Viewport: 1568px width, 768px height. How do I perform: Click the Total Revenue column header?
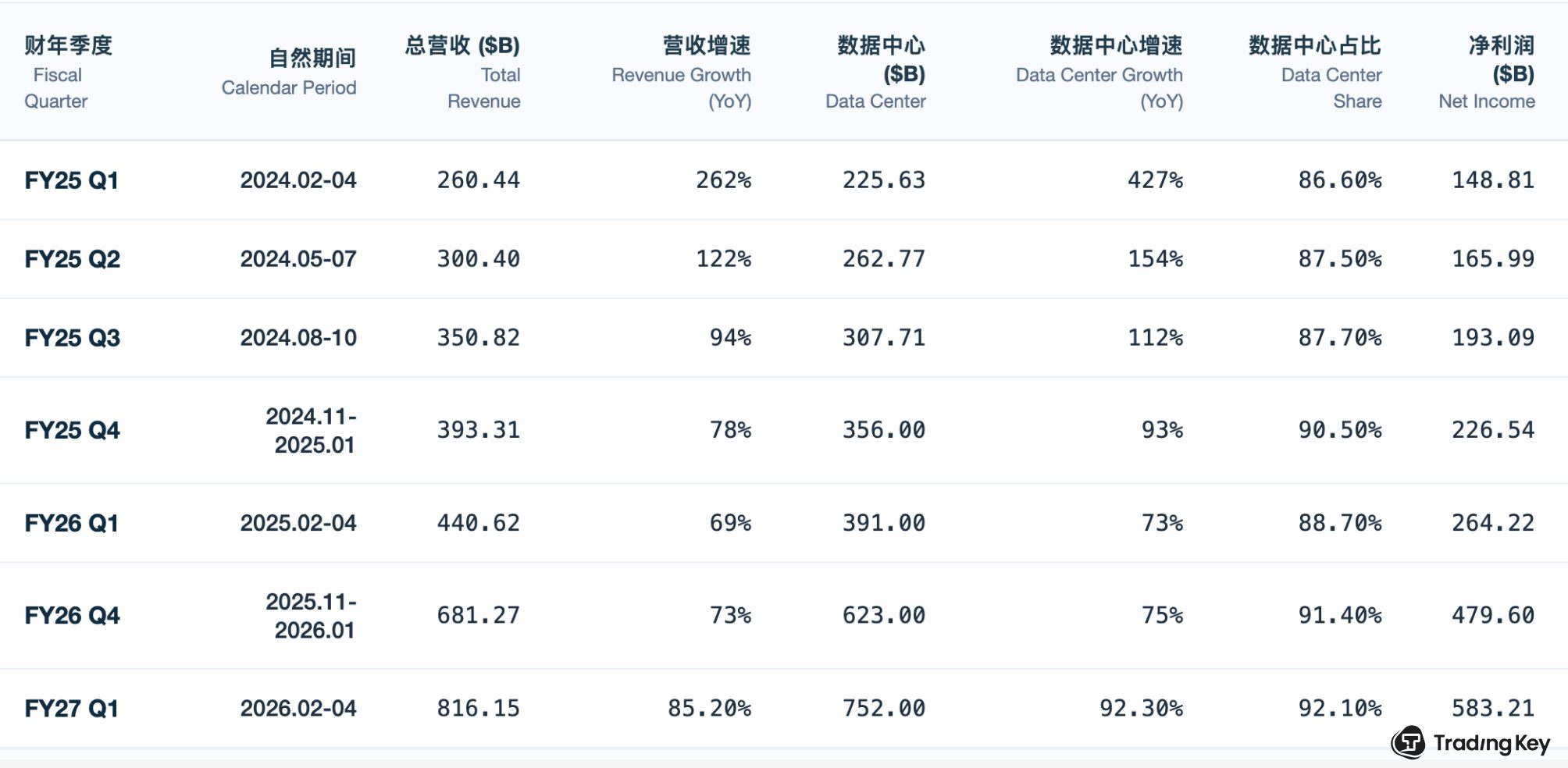(x=462, y=73)
